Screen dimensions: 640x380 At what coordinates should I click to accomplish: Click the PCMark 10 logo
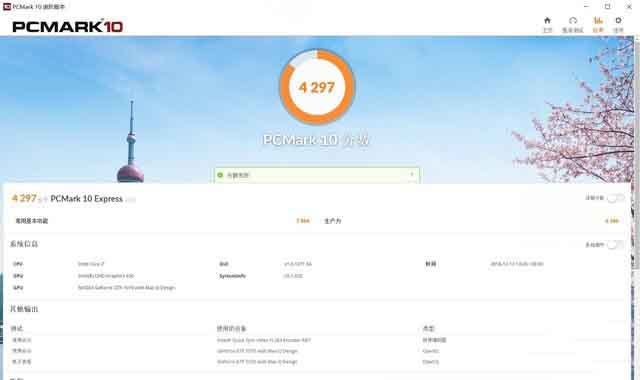pyautogui.click(x=67, y=27)
